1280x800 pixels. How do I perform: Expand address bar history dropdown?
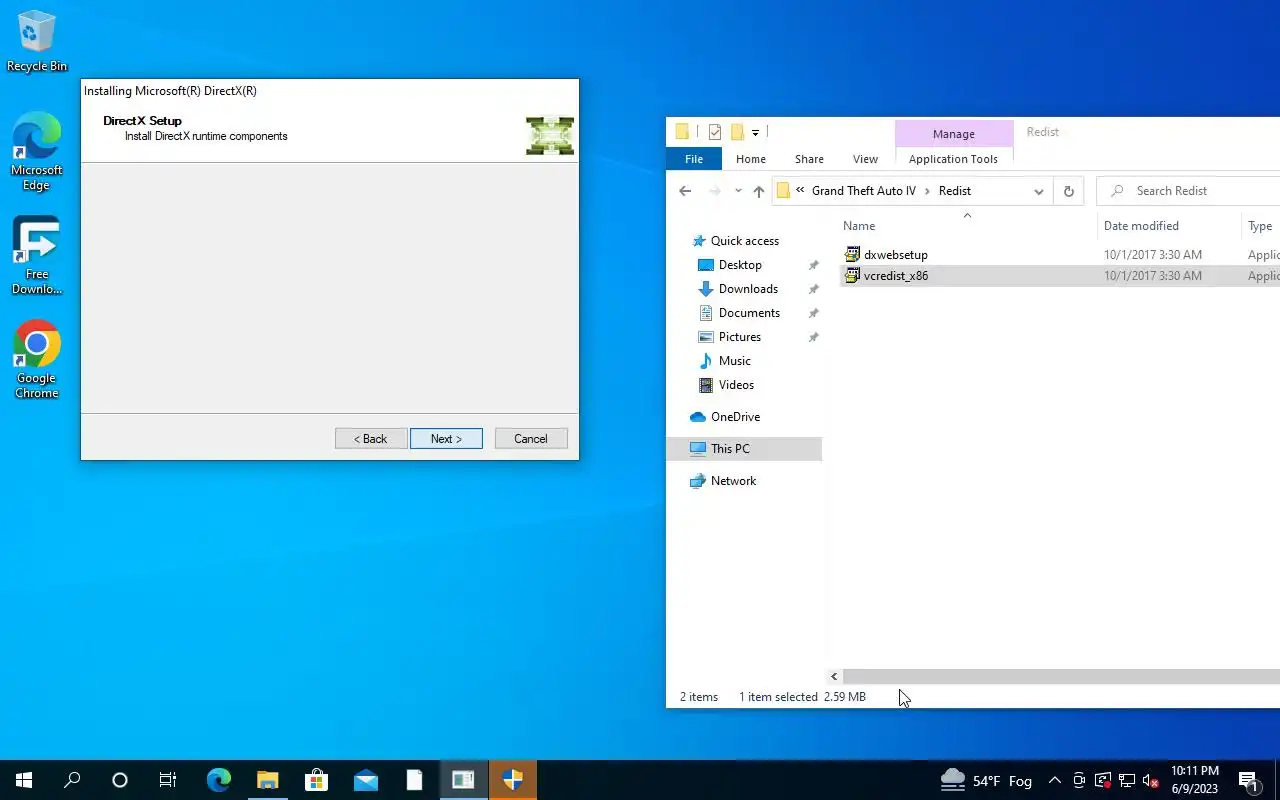point(1038,191)
